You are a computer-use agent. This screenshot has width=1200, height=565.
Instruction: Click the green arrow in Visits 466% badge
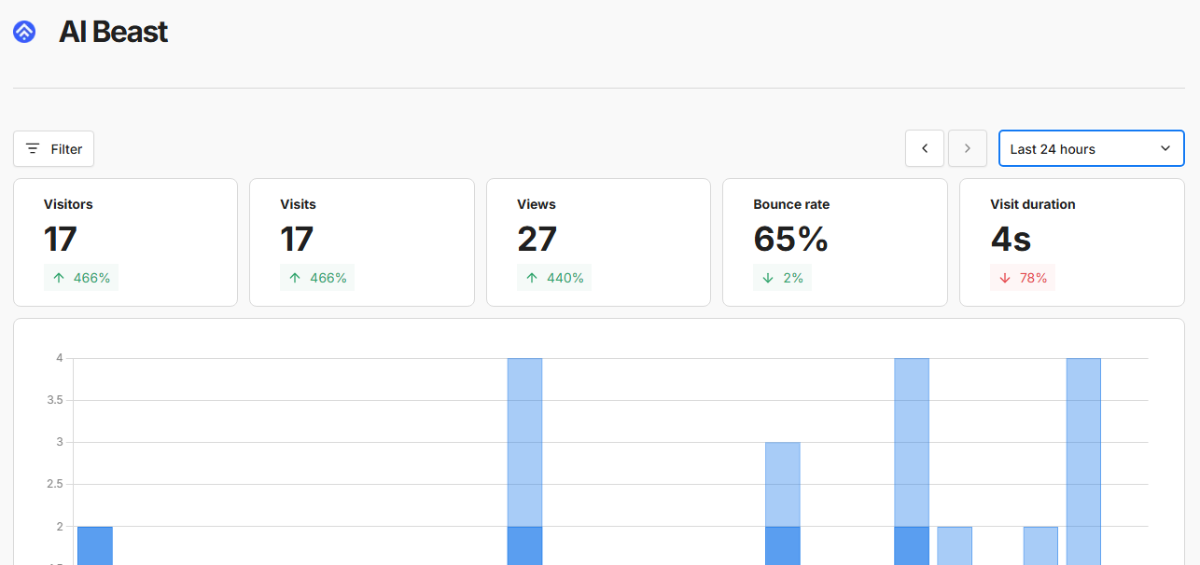coord(294,278)
